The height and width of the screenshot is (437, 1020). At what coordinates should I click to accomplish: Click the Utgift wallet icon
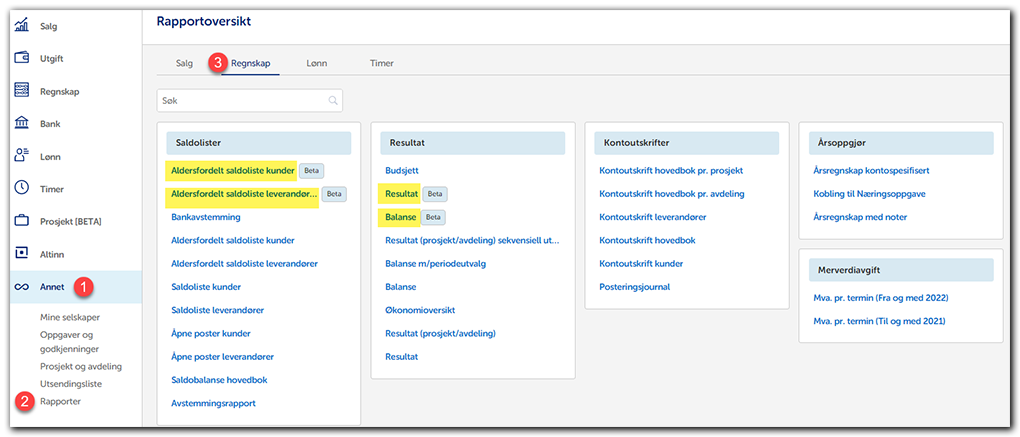pyautogui.click(x=21, y=58)
